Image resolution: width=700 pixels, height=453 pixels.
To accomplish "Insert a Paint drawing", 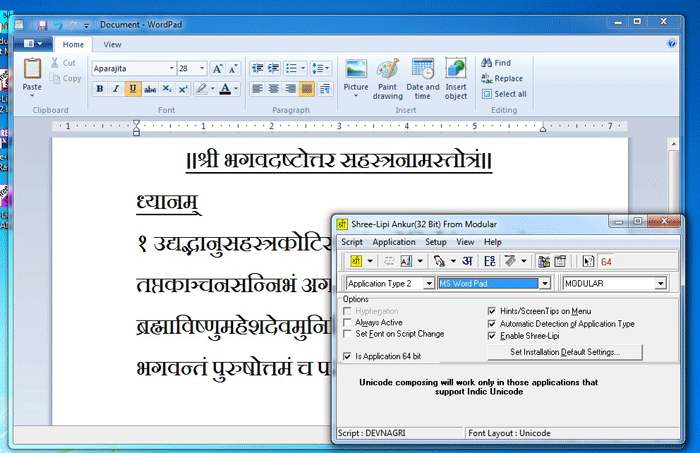I will click(388, 79).
